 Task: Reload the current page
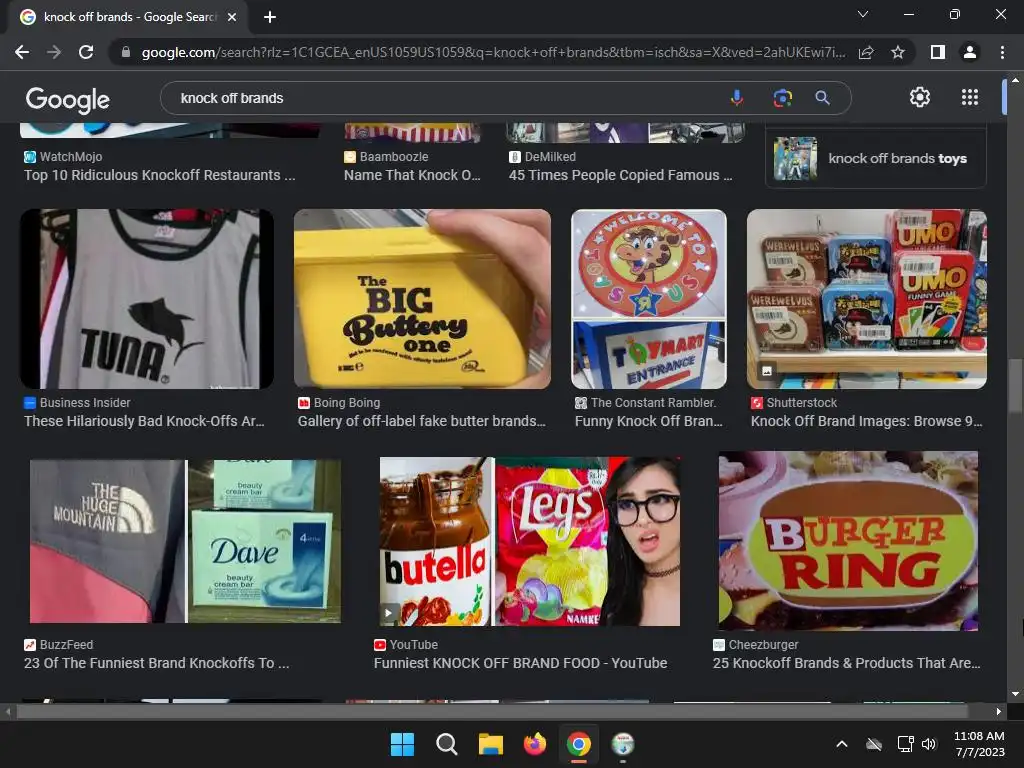(x=86, y=52)
